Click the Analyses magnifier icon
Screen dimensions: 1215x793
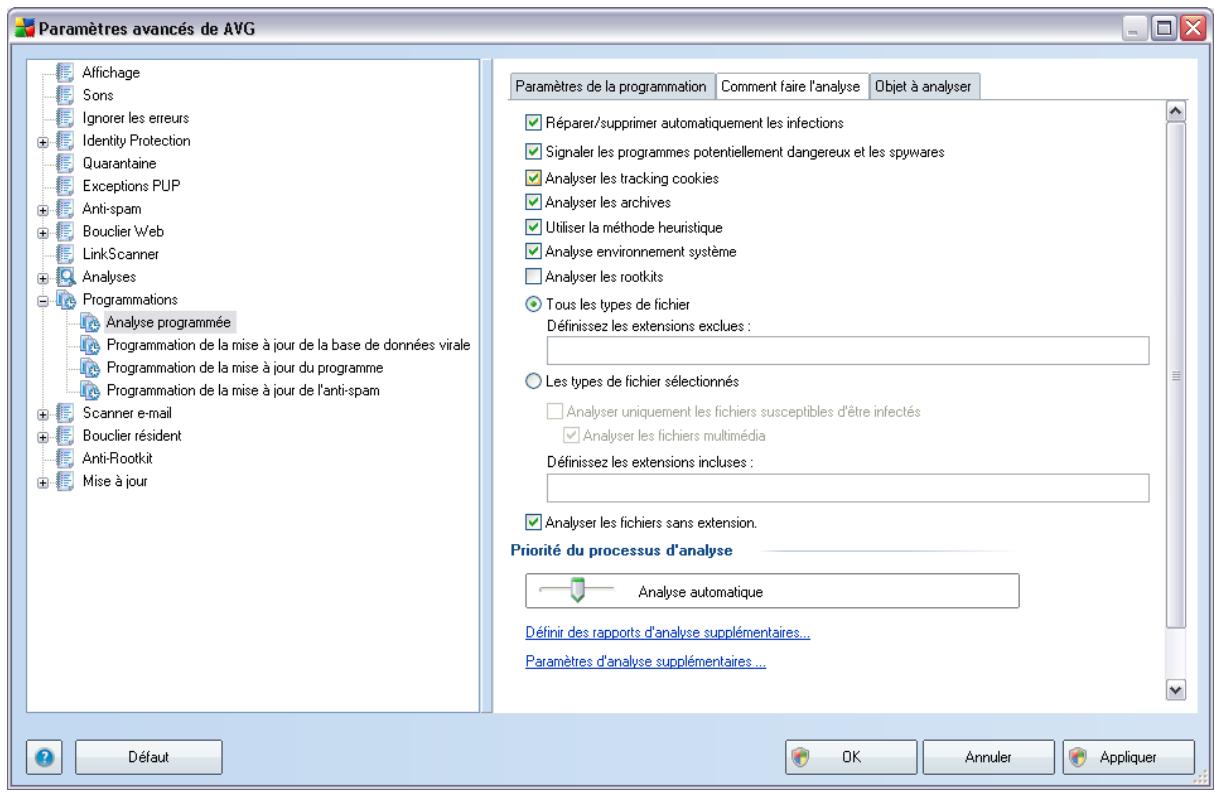click(x=65, y=275)
